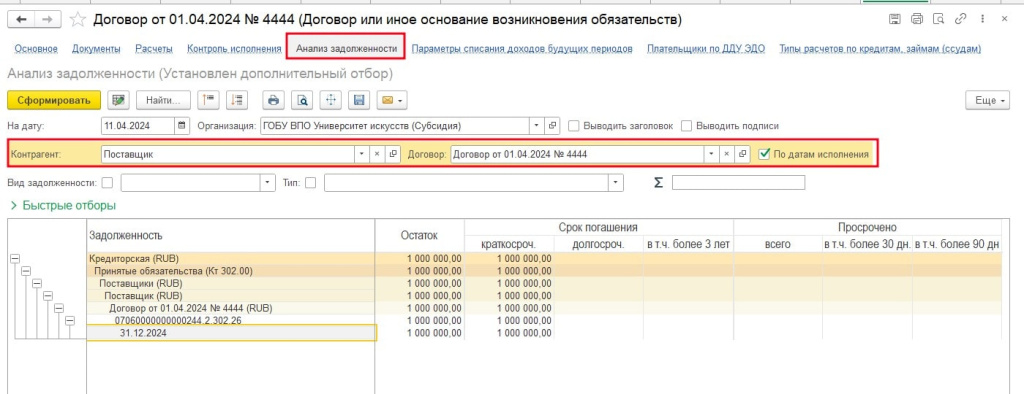Click the title bar save icon

[895, 19]
